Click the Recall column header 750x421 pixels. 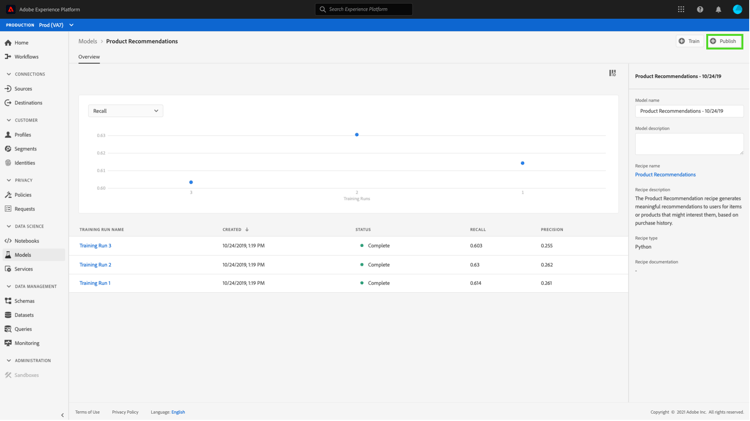point(478,230)
